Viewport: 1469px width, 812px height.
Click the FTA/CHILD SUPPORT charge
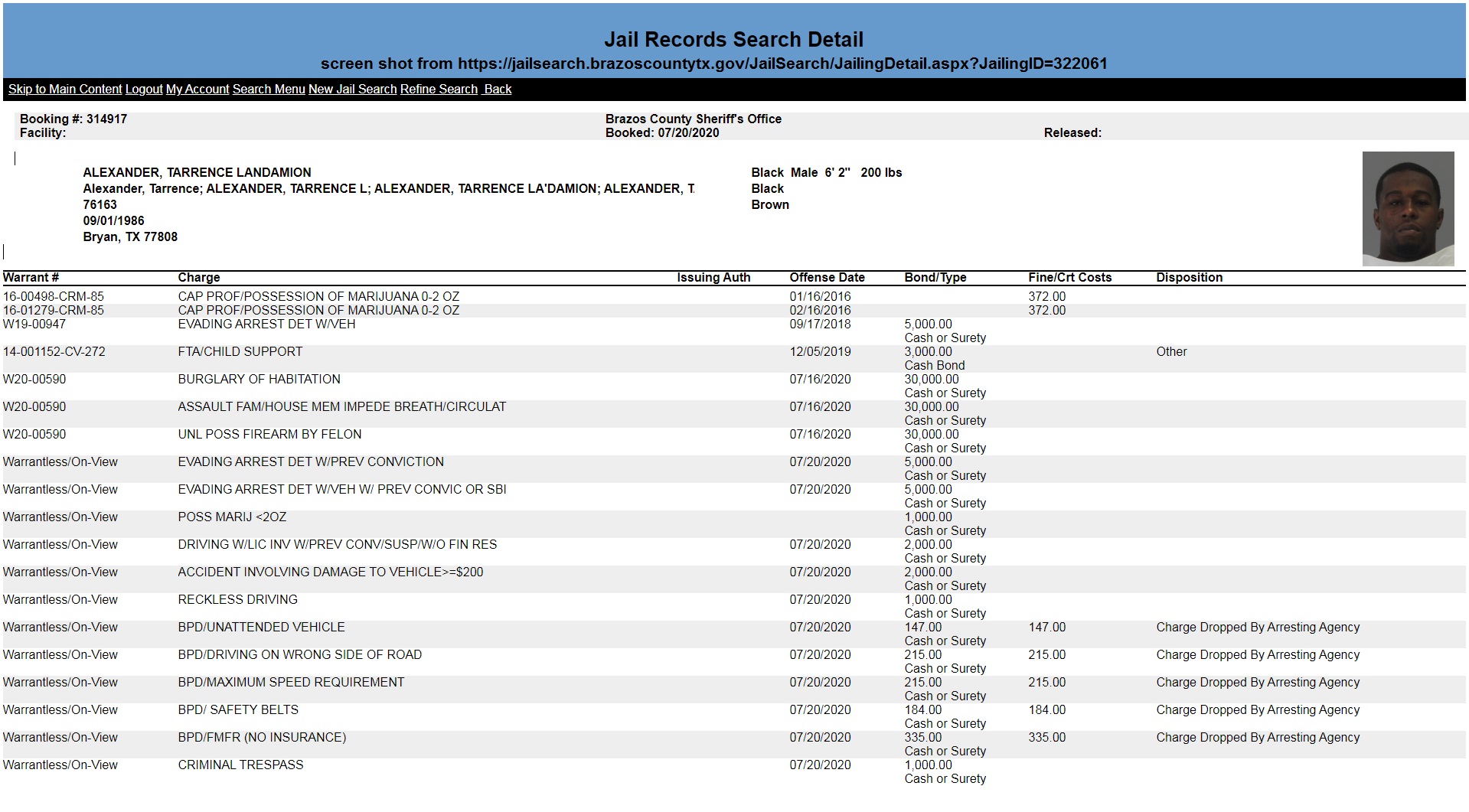[240, 351]
